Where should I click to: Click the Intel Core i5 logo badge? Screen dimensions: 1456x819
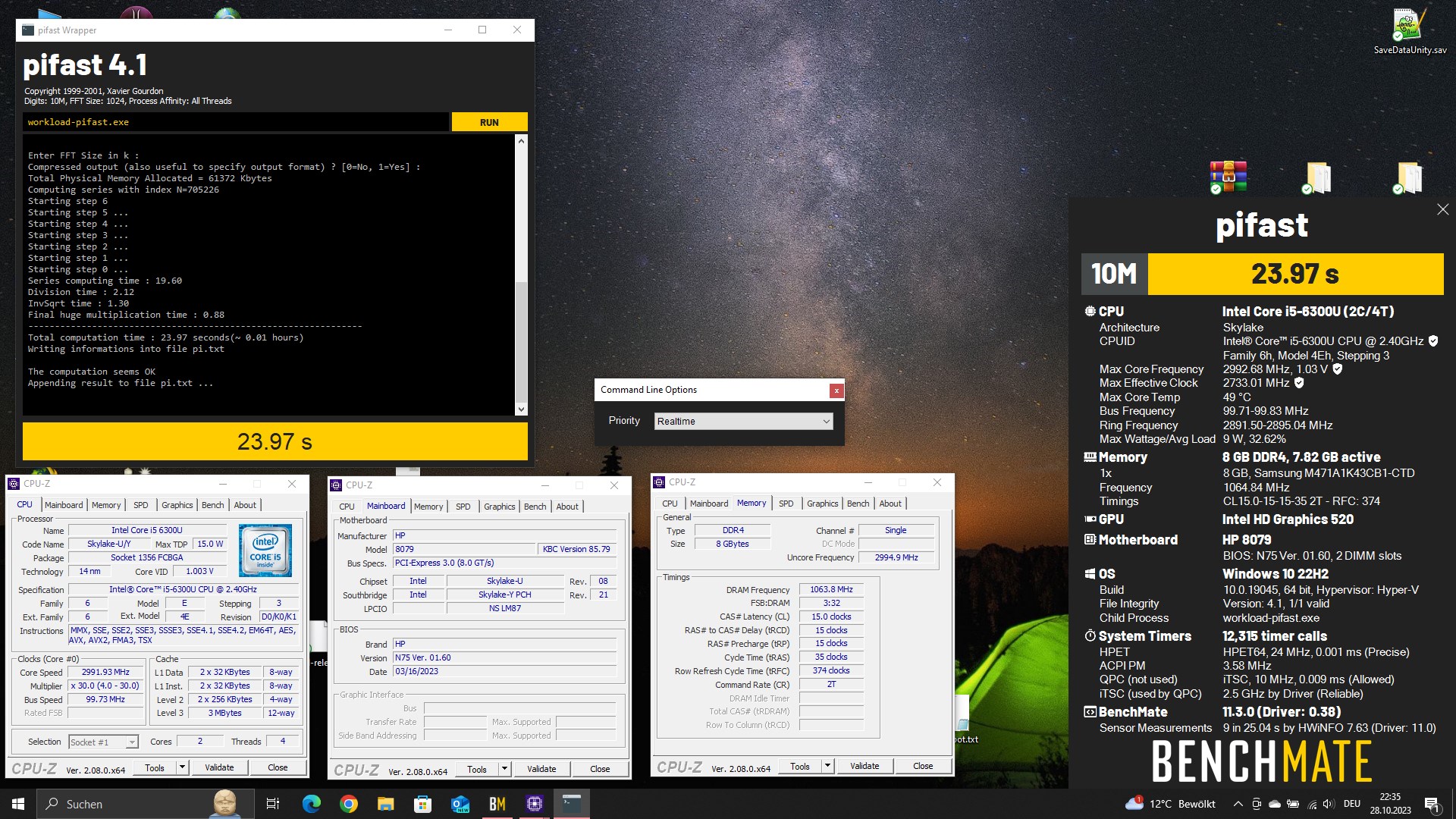[265, 551]
